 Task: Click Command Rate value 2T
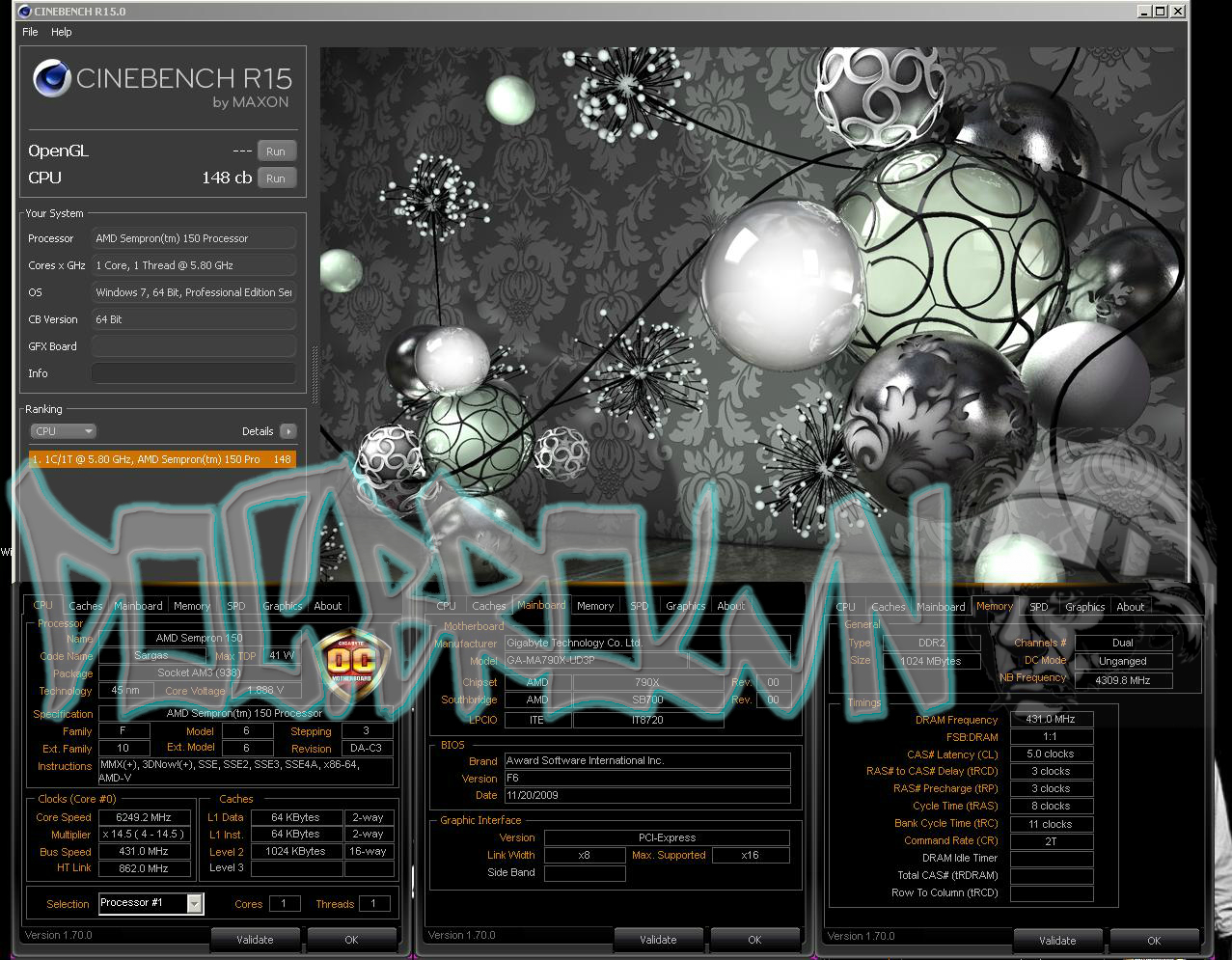click(1051, 840)
